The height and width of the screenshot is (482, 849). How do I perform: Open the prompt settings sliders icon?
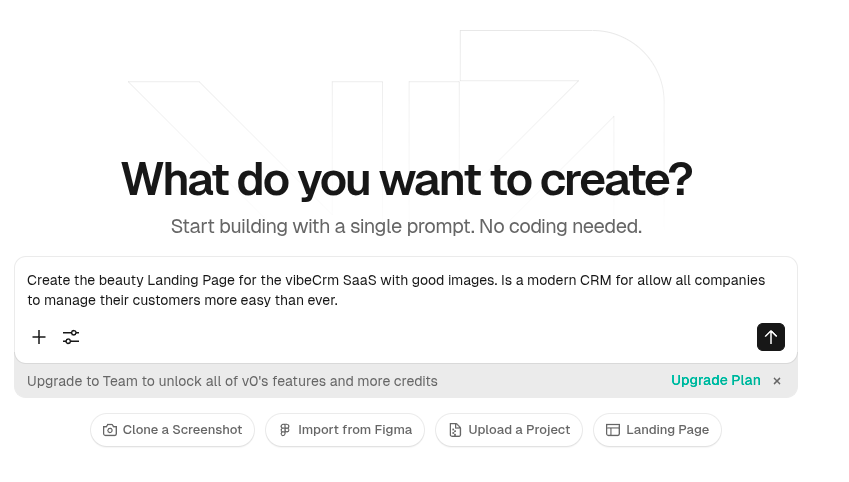click(x=71, y=337)
